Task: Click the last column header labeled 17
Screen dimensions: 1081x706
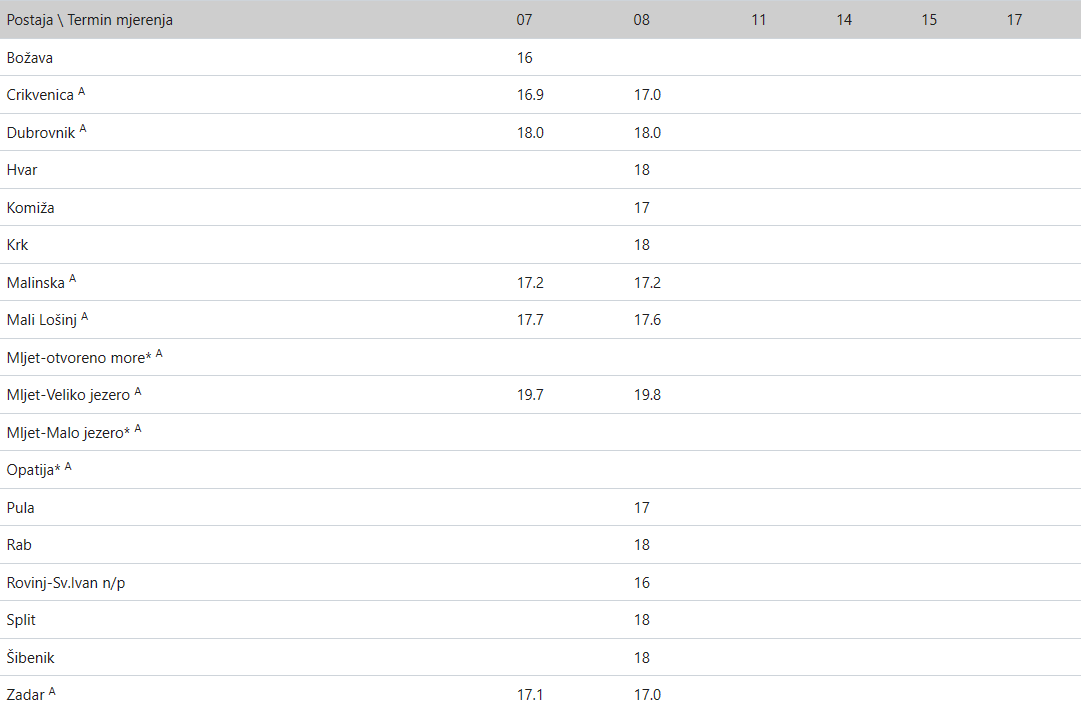Action: pyautogui.click(x=1014, y=20)
